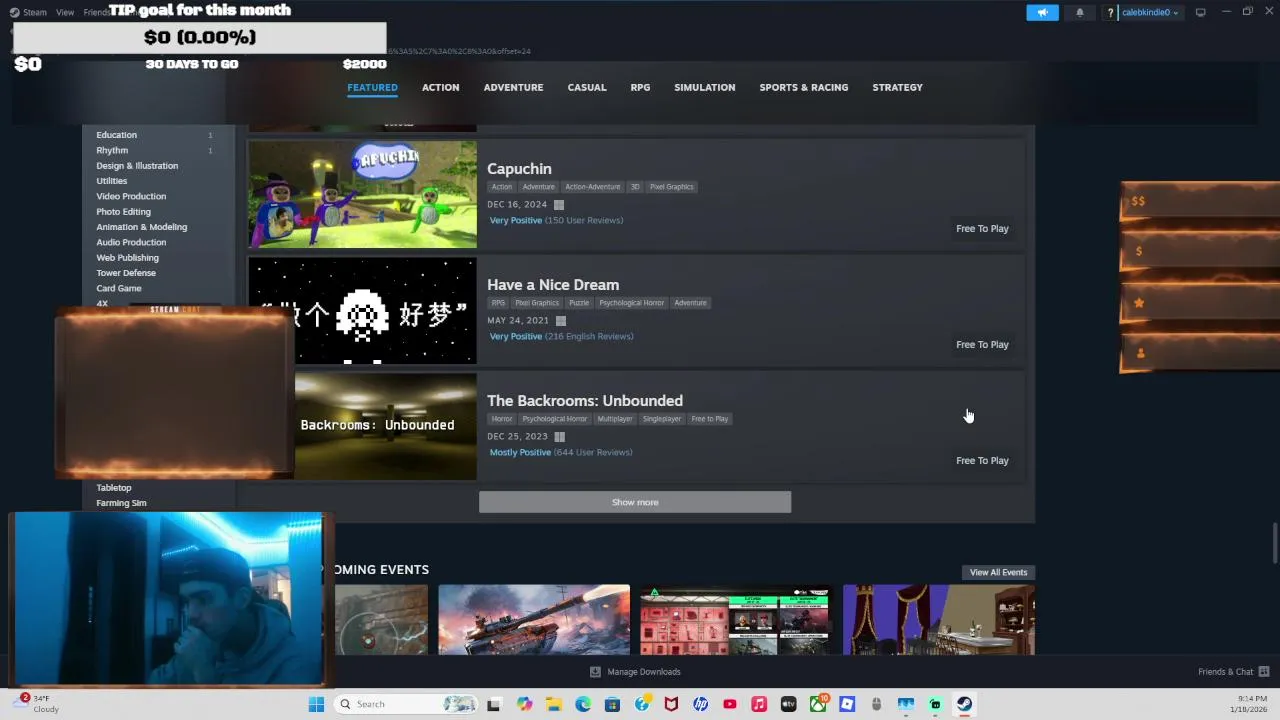
Task: Enter Big Picture mode via monitor icon
Action: (1200, 12)
